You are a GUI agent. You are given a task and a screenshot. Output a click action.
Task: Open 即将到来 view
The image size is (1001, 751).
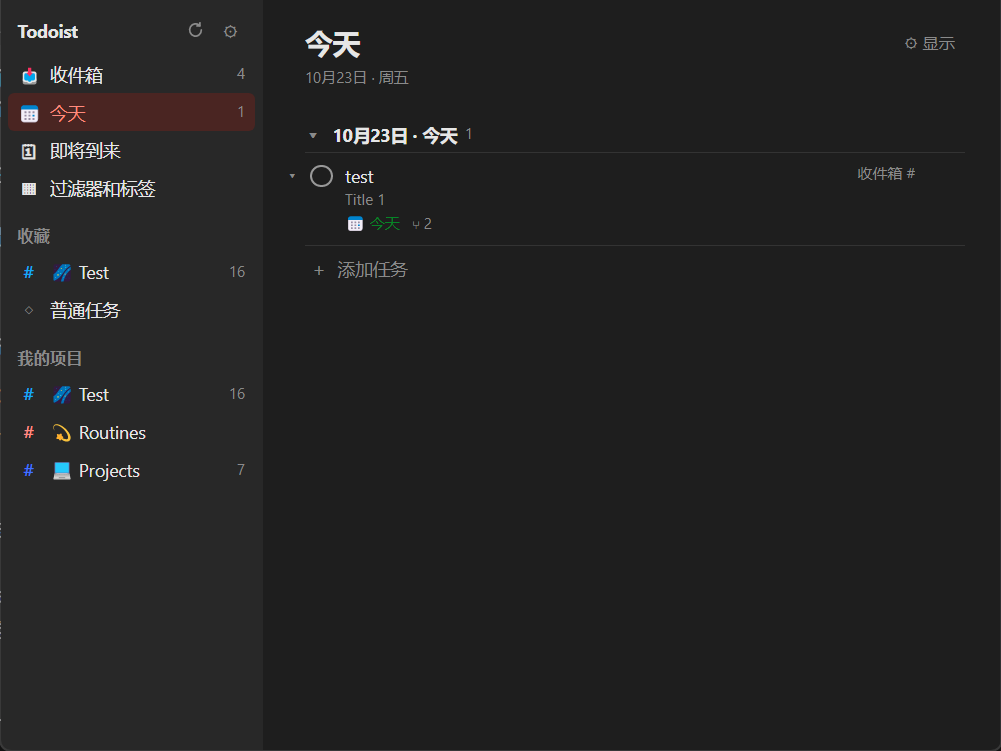pos(132,151)
